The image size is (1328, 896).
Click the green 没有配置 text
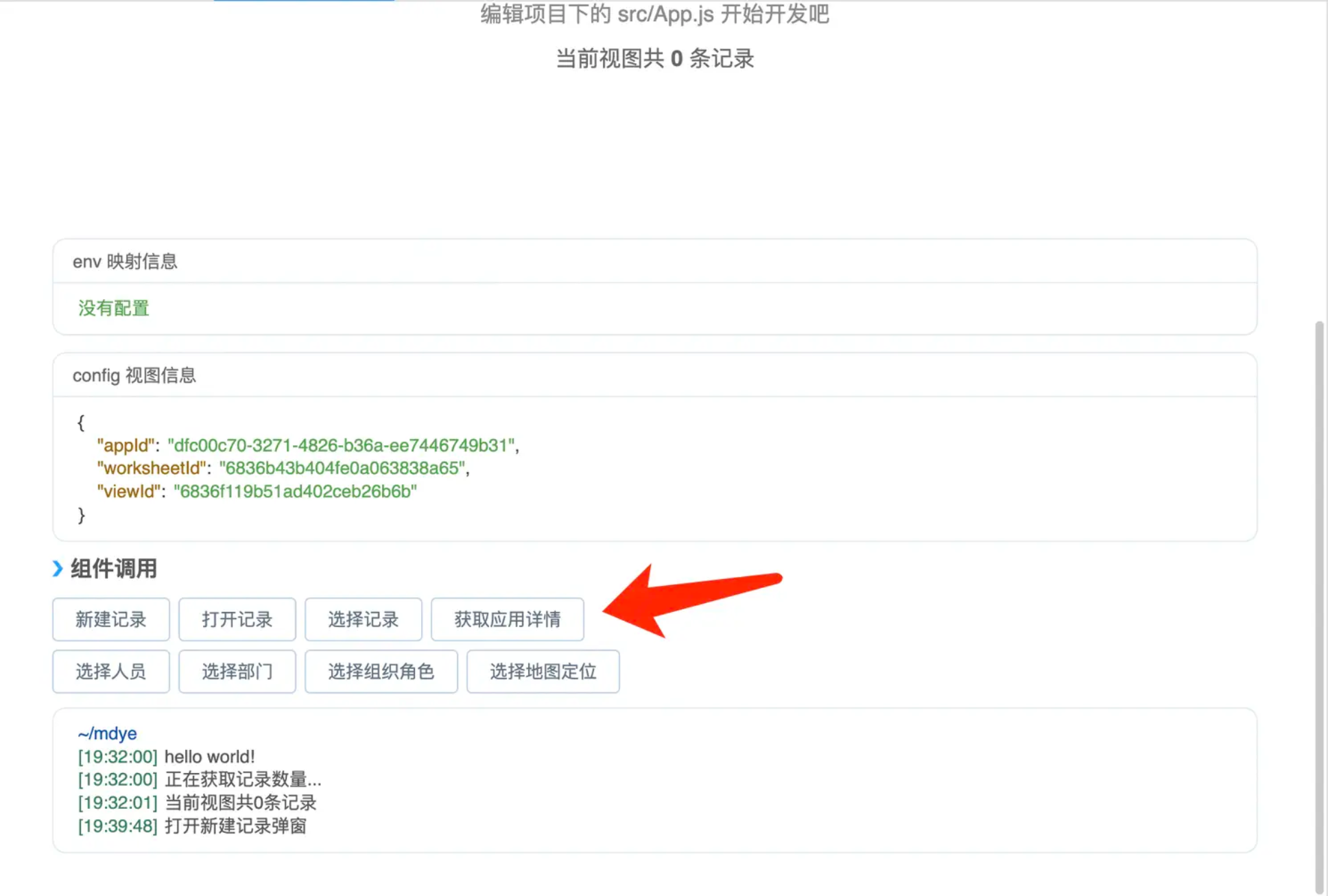[x=114, y=308]
